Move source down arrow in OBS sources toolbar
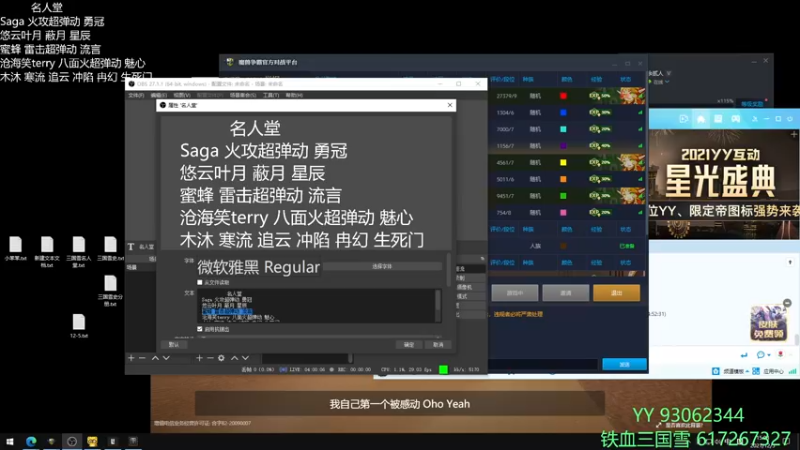Image resolution: width=800 pixels, height=450 pixels. 245,358
